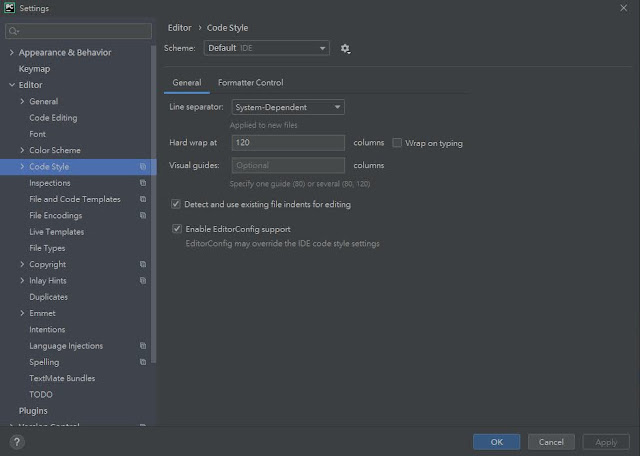Click the copy icon beside Spelling
Viewport: 640px width, 456px height.
pos(143,362)
